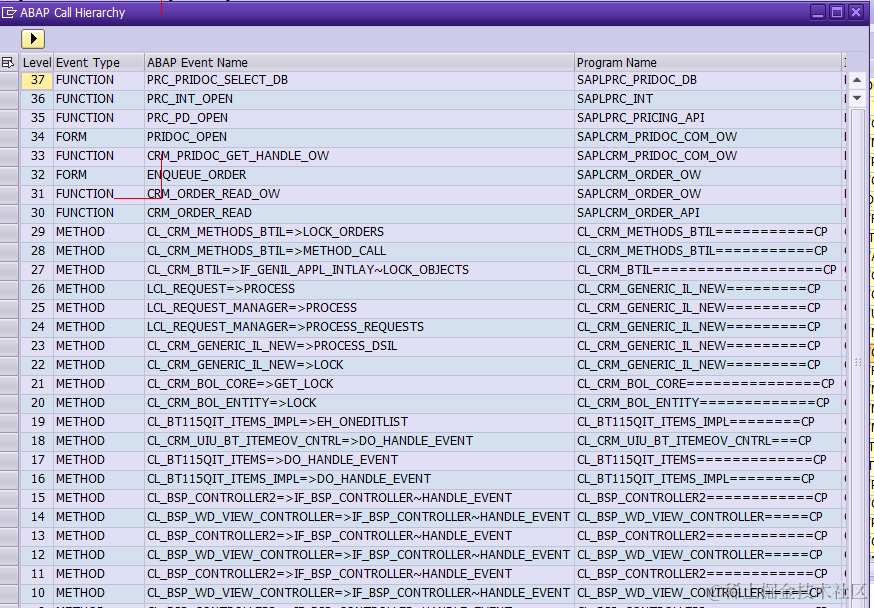
Task: Click the Event Type column header
Action: pyautogui.click(x=99, y=62)
